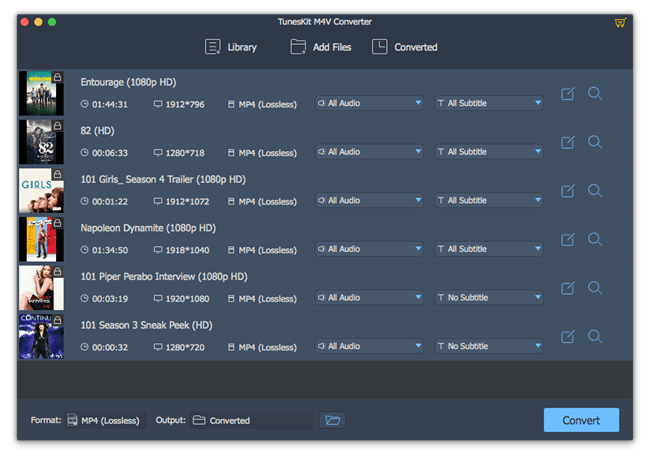The width and height of the screenshot is (650, 460).
Task: Click the magnifier icon for 82 (HD)
Action: (595, 142)
